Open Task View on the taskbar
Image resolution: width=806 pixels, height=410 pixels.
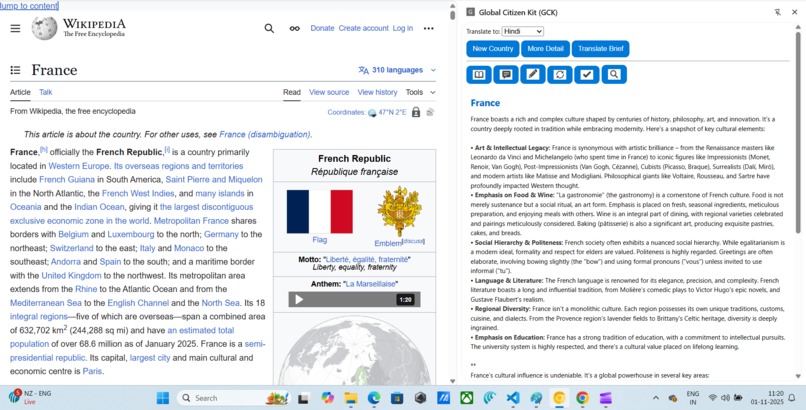pos(304,398)
